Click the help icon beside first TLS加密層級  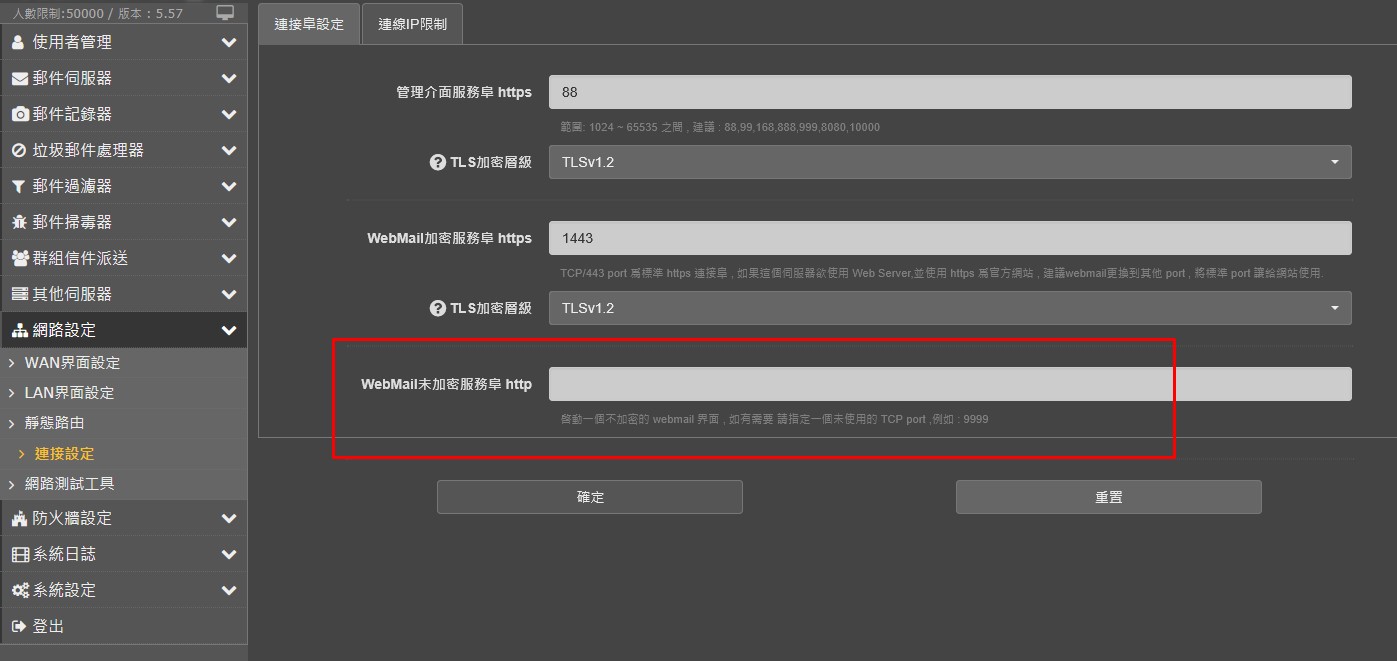click(437, 162)
